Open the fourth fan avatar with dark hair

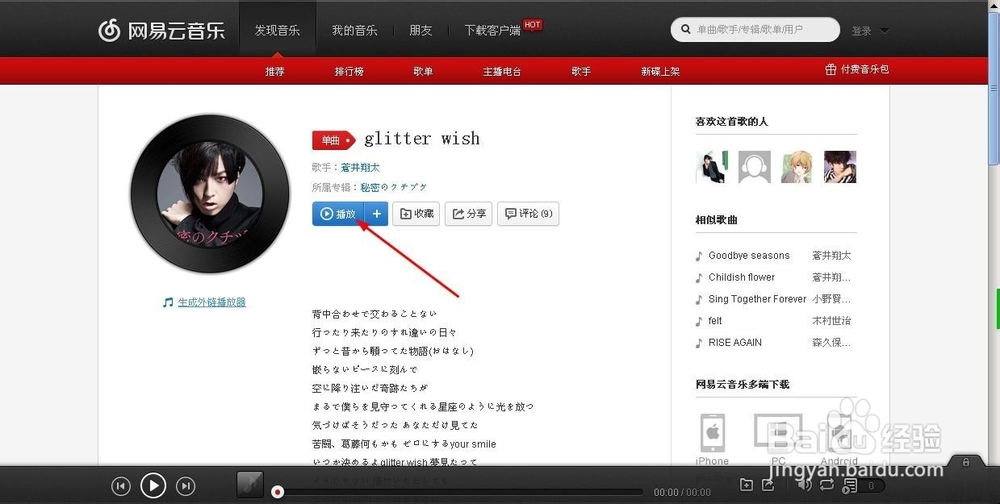840,167
